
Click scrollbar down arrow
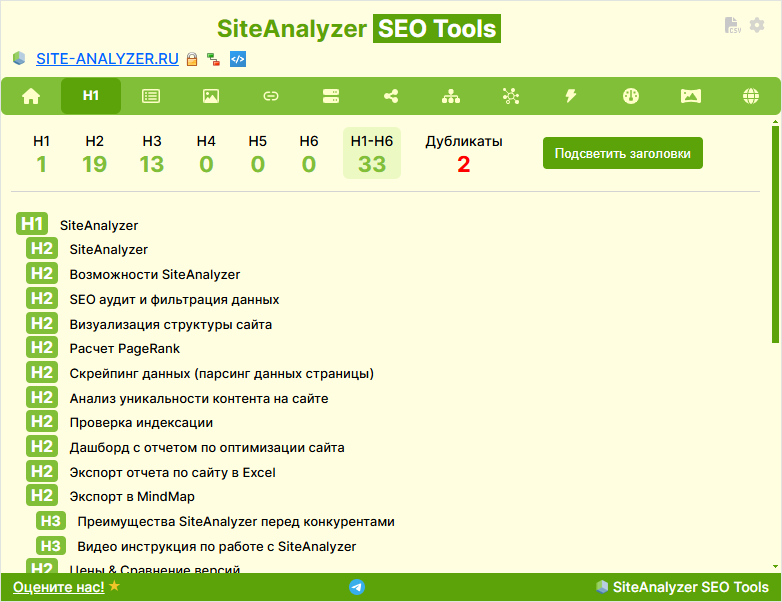(775, 567)
